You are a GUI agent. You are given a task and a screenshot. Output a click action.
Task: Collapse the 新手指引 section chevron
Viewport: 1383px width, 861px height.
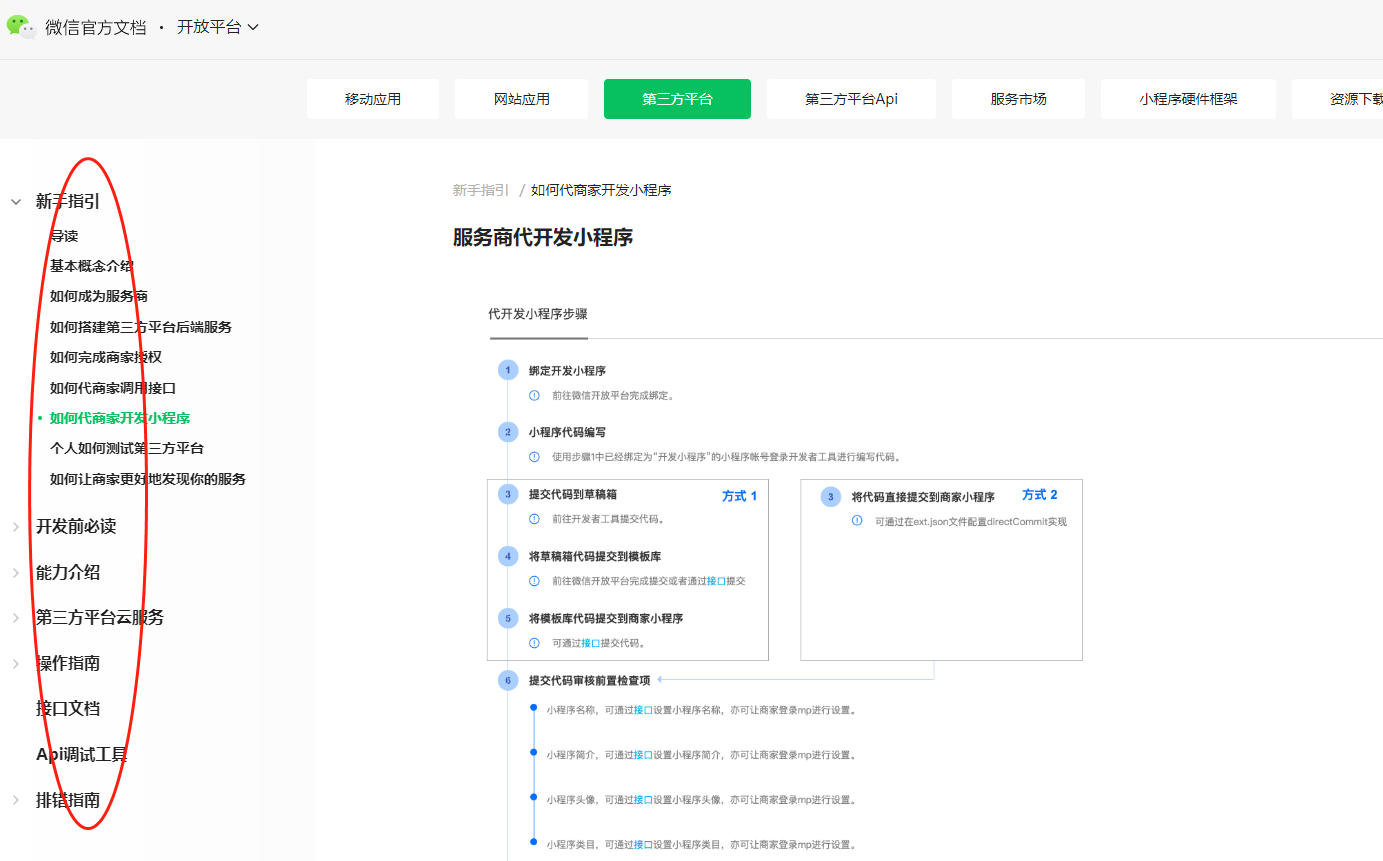pos(16,201)
